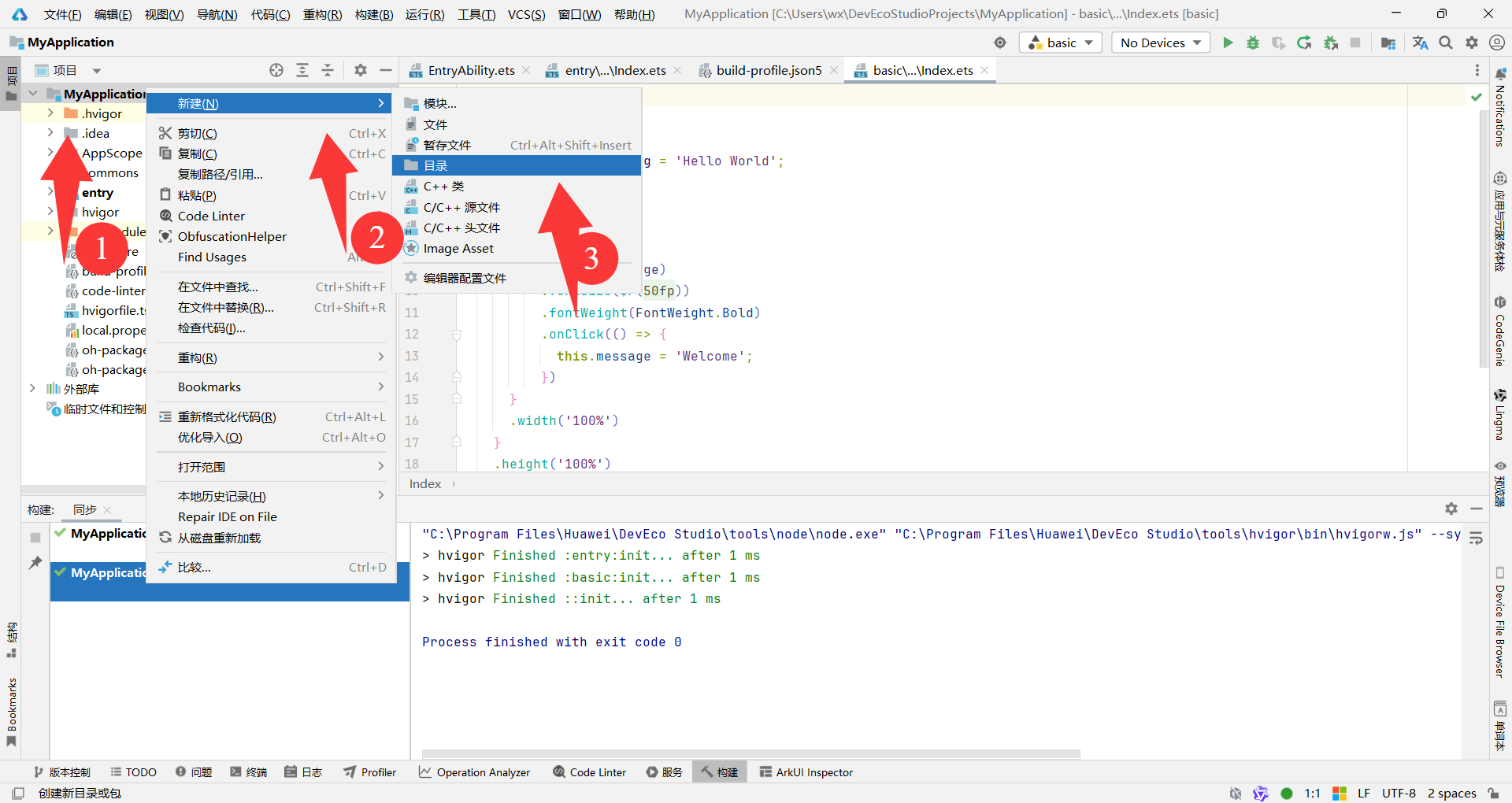The image size is (1512, 803).
Task: Select C++ 类 in the new submenu
Action: pyautogui.click(x=517, y=187)
